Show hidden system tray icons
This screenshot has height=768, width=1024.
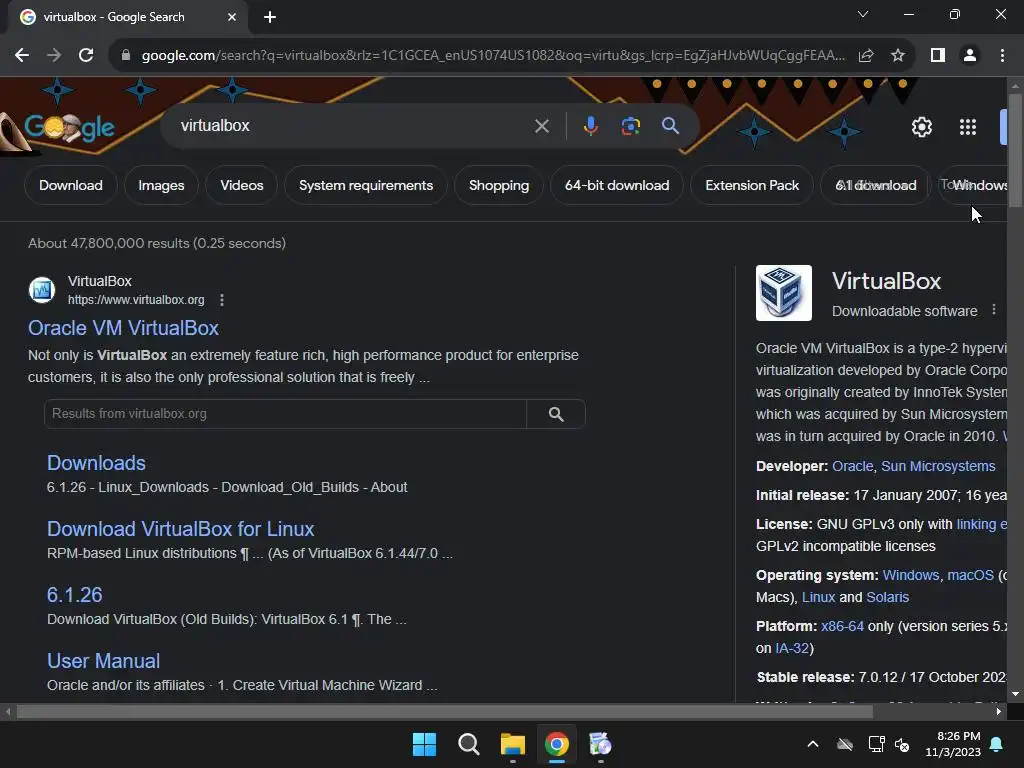(813, 744)
